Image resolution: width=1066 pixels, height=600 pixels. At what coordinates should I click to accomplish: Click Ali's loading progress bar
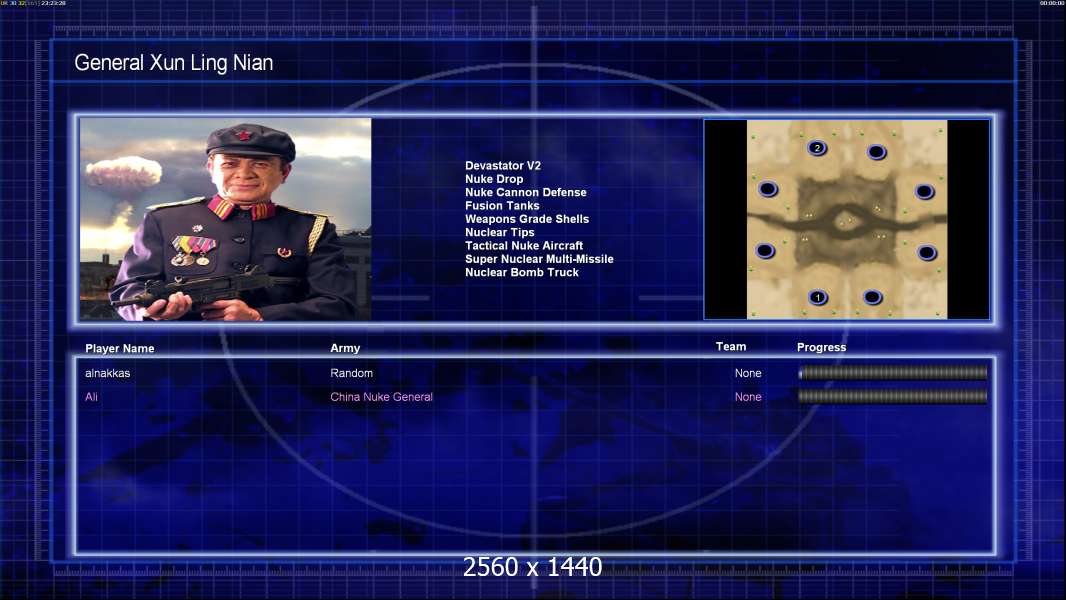pyautogui.click(x=893, y=396)
